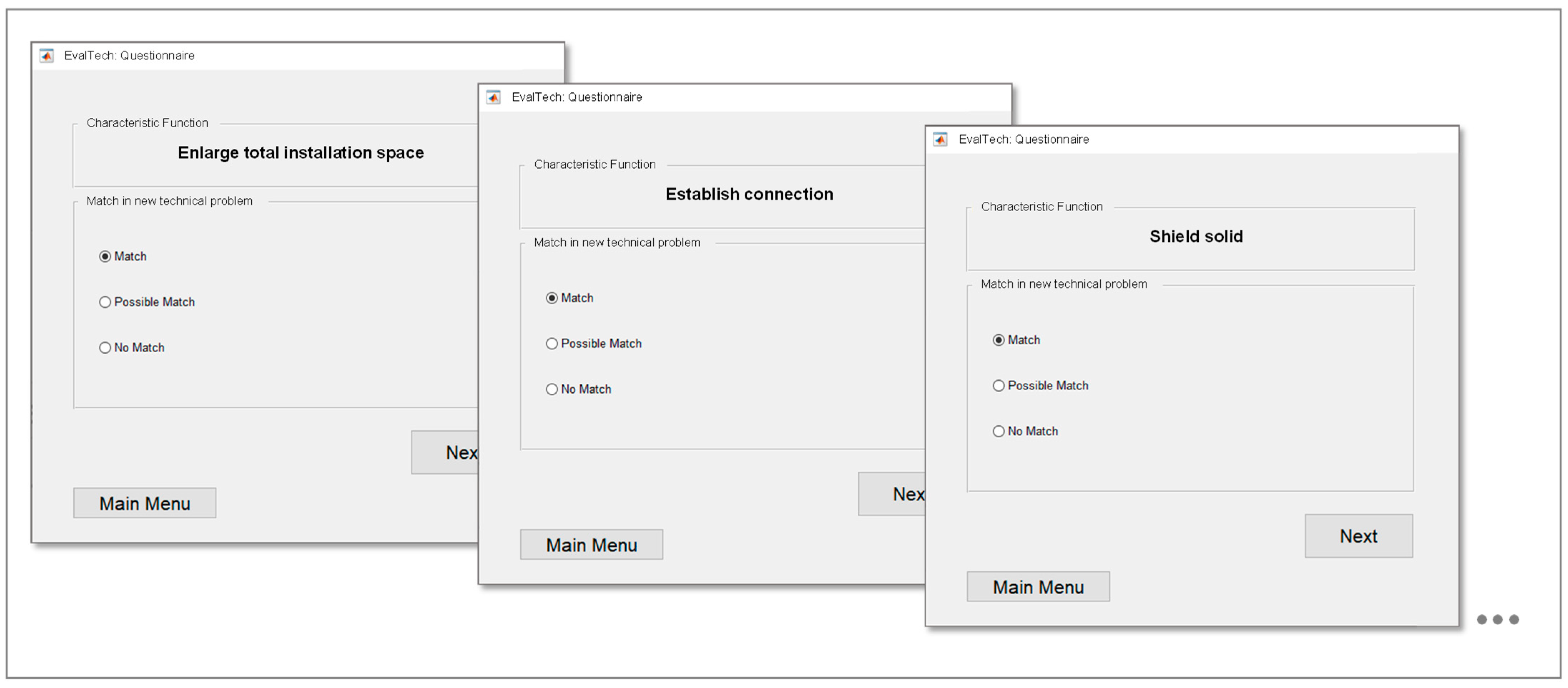The width and height of the screenshot is (1568, 688).
Task: Click MATLAB icon in Shield solid window
Action: coord(941,139)
